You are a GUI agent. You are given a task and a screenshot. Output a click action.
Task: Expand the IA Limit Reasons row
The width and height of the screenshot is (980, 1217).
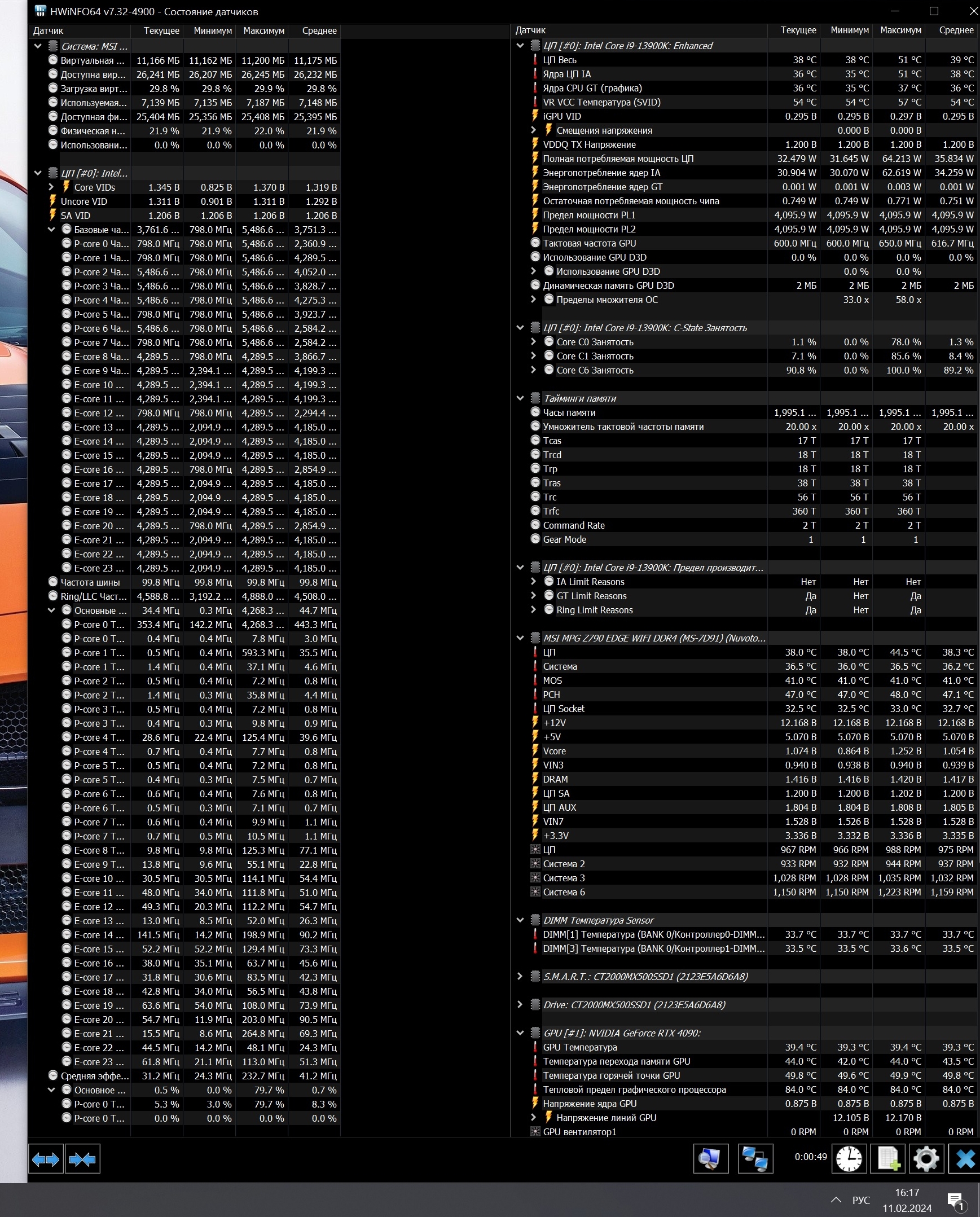point(534,582)
